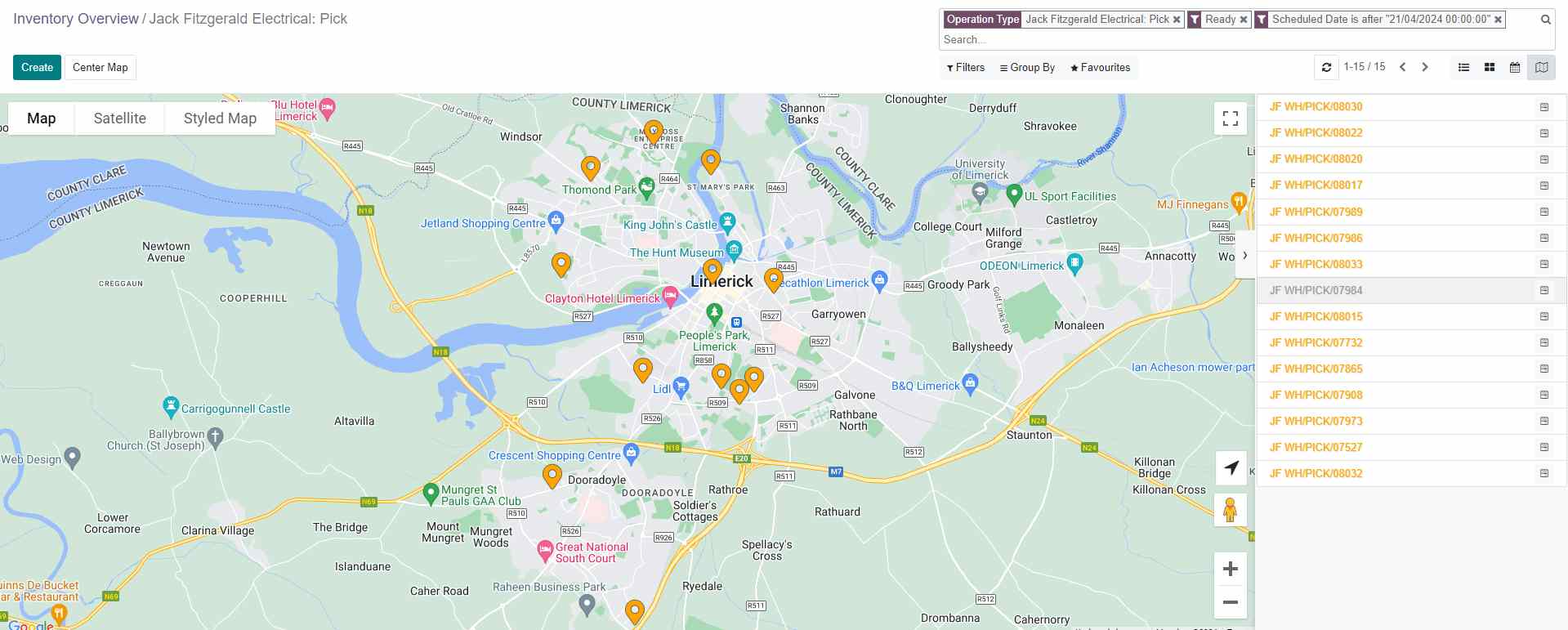Click Carrigogunnell Castle map marker
This screenshot has width=1568, height=630.
coord(171,406)
